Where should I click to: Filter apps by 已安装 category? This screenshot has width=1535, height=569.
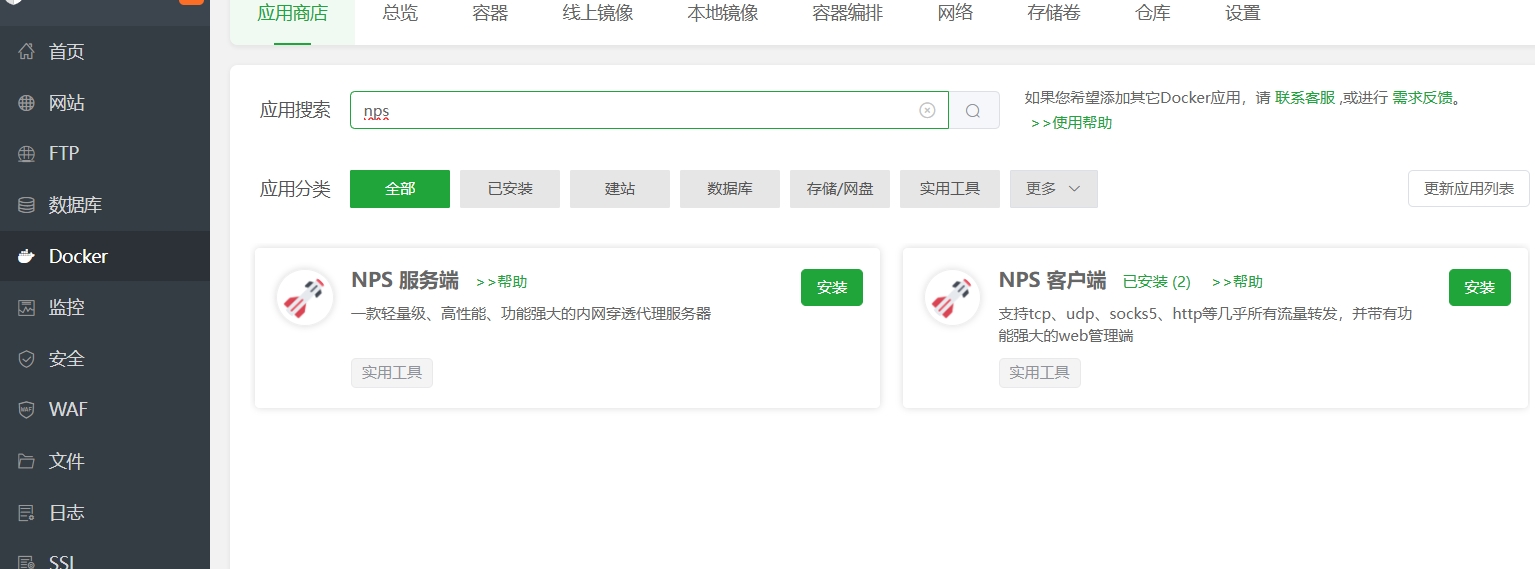[510, 189]
